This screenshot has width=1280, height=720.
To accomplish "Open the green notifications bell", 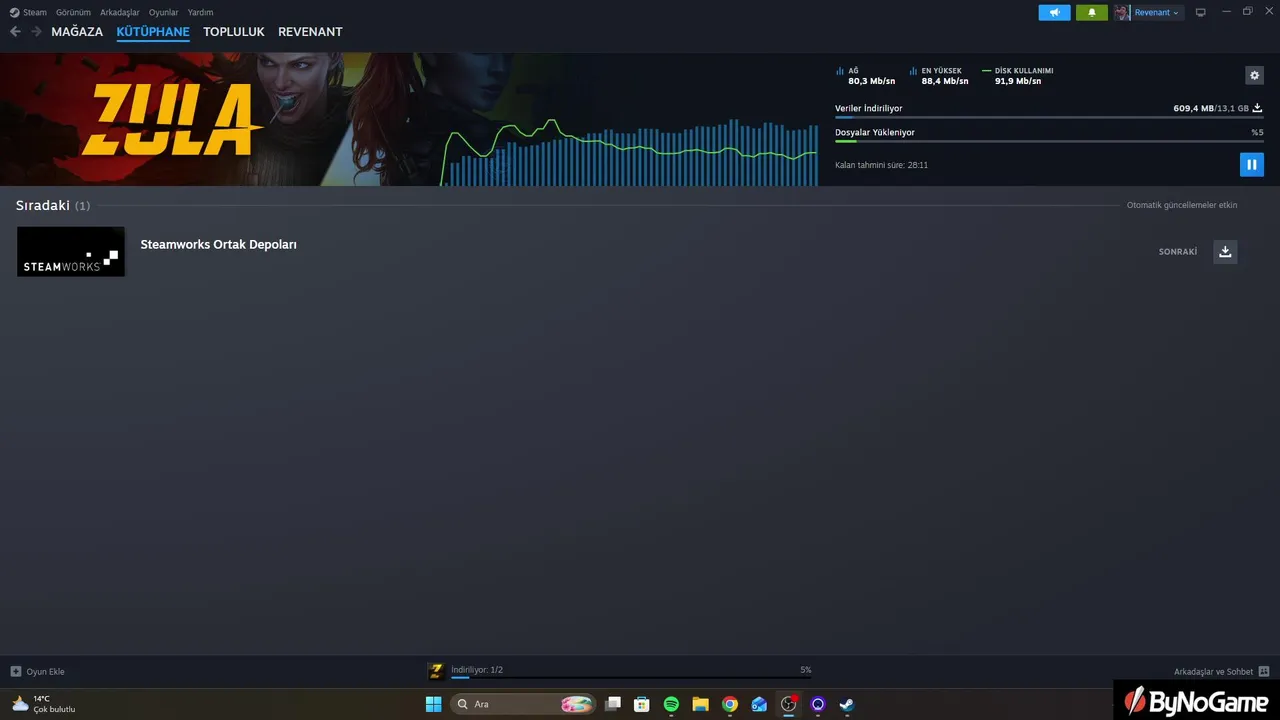I will click(x=1091, y=12).
